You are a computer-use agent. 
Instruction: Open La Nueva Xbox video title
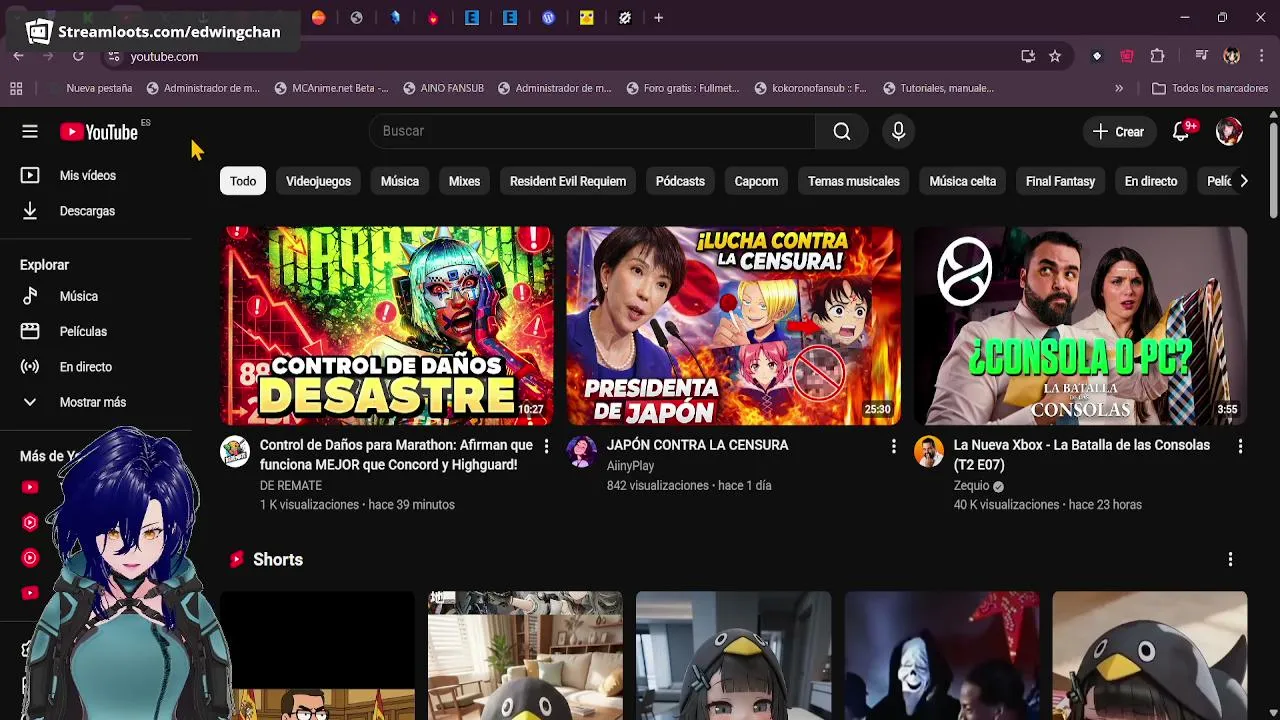pyautogui.click(x=1082, y=455)
